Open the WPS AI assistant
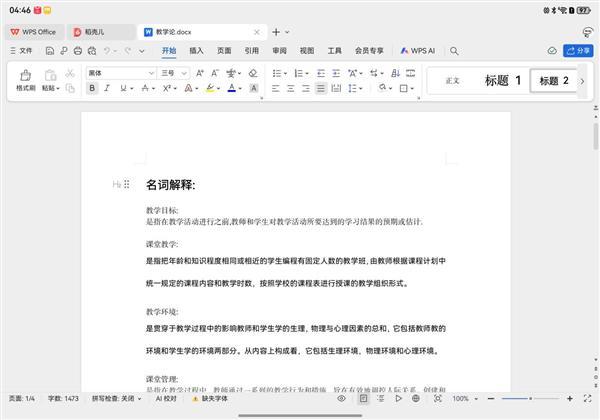 tap(416, 50)
